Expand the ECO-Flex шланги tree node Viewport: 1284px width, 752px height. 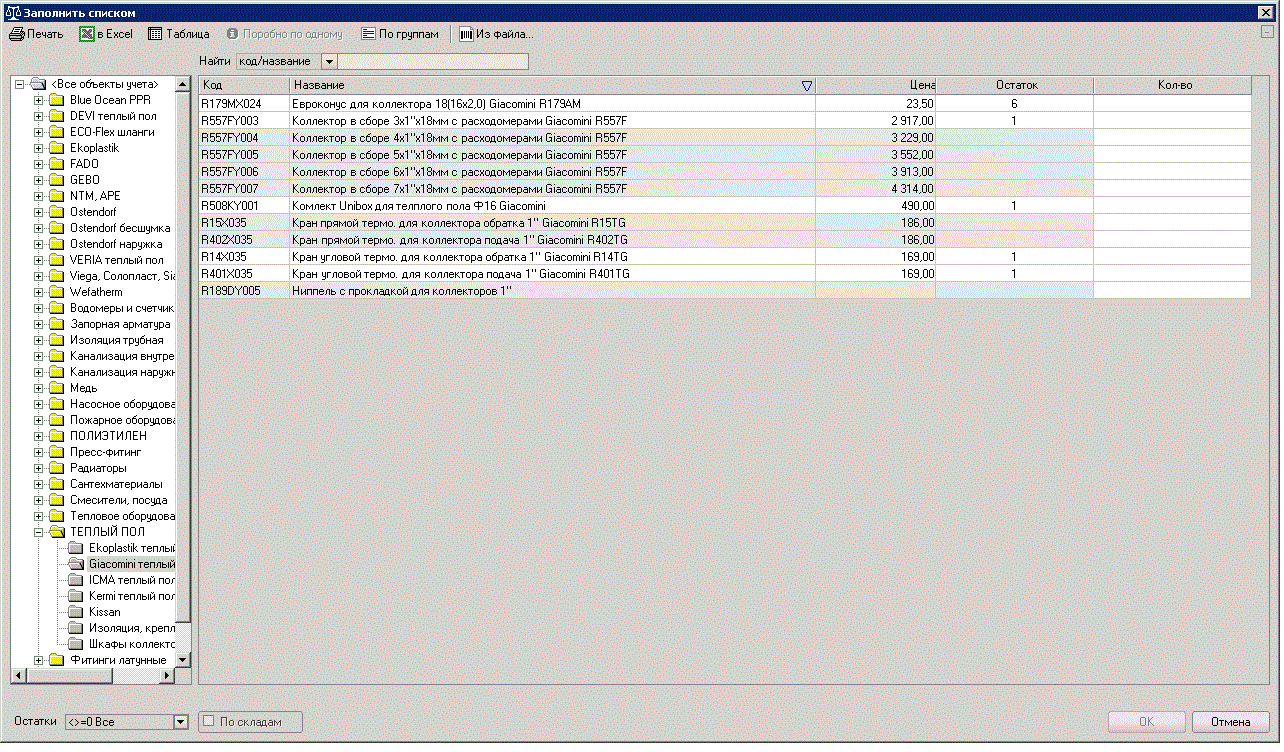click(x=39, y=132)
